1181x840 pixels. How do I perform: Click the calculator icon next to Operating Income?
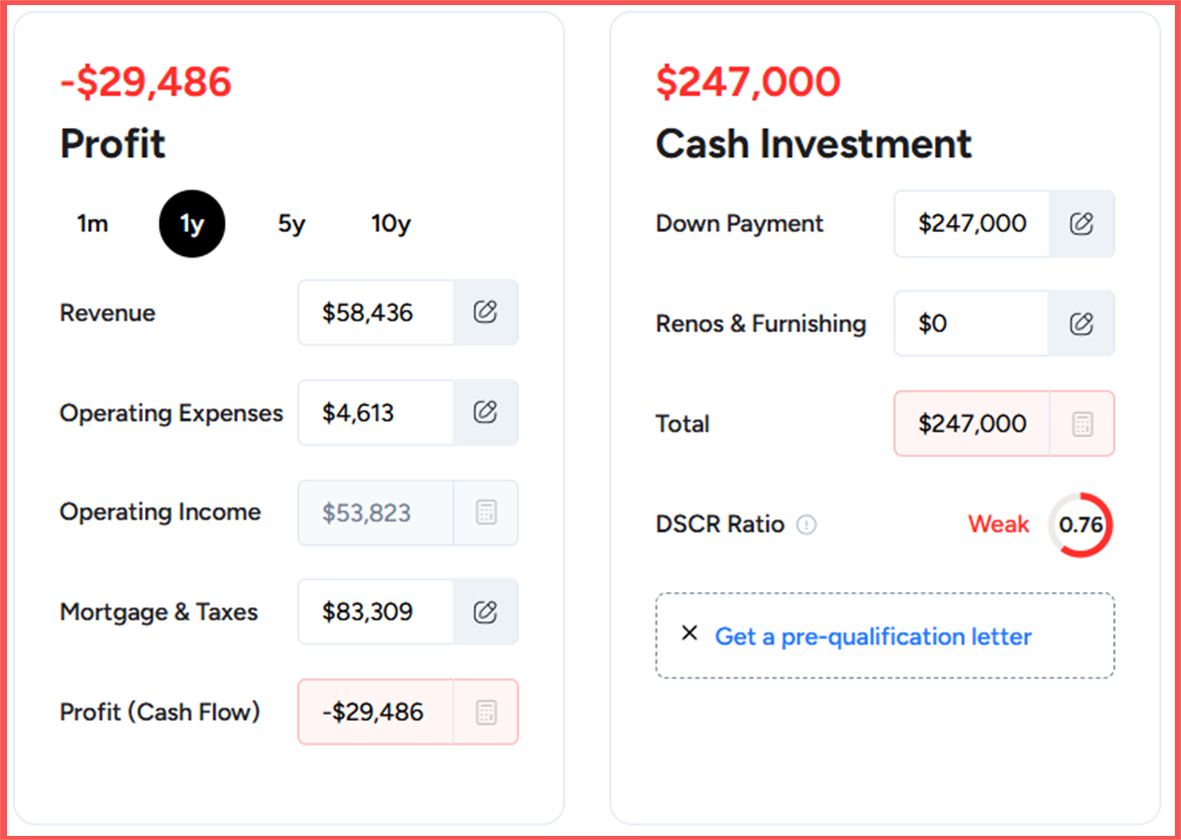point(486,512)
